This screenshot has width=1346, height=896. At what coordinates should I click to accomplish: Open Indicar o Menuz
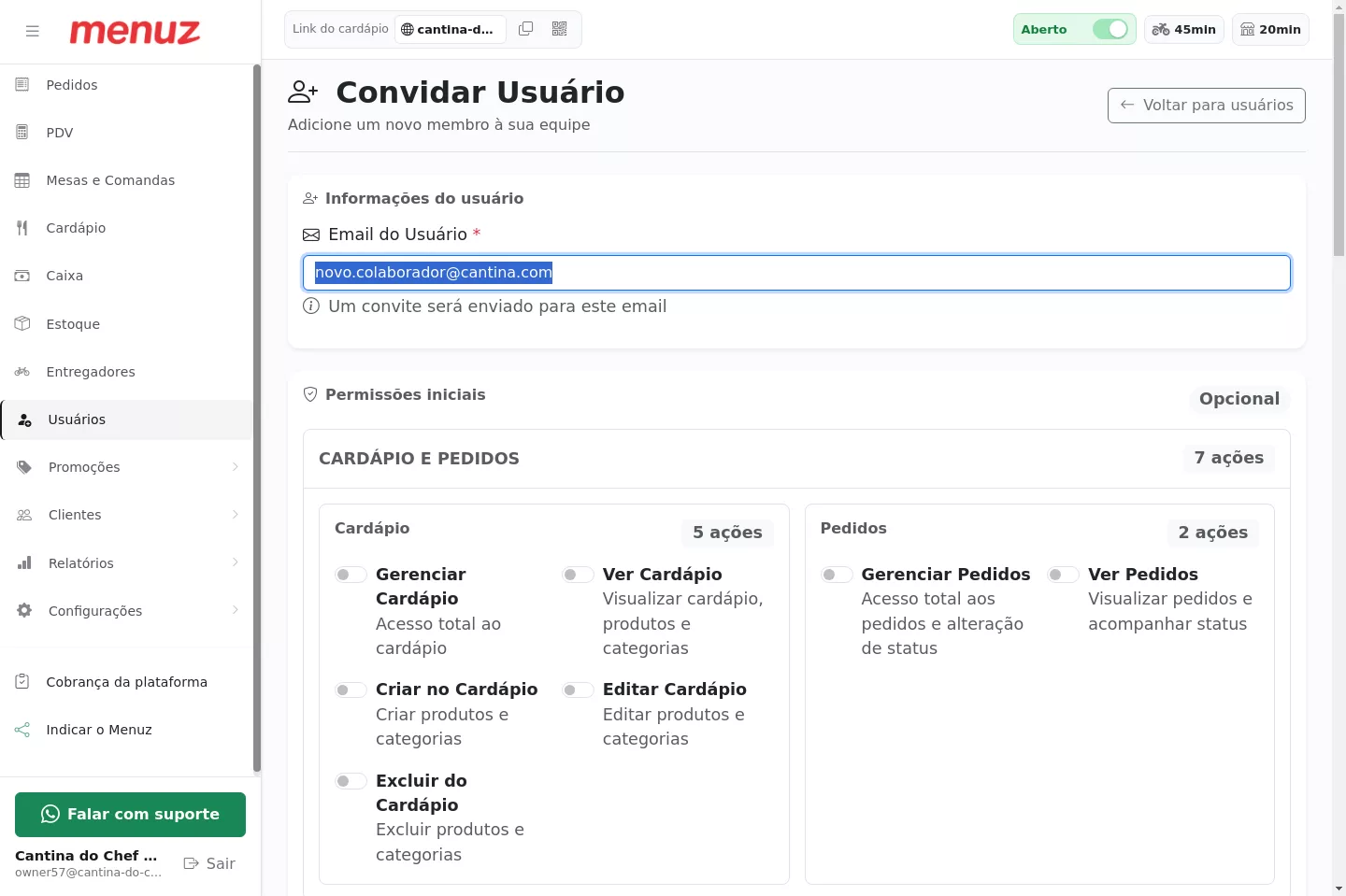point(126,730)
